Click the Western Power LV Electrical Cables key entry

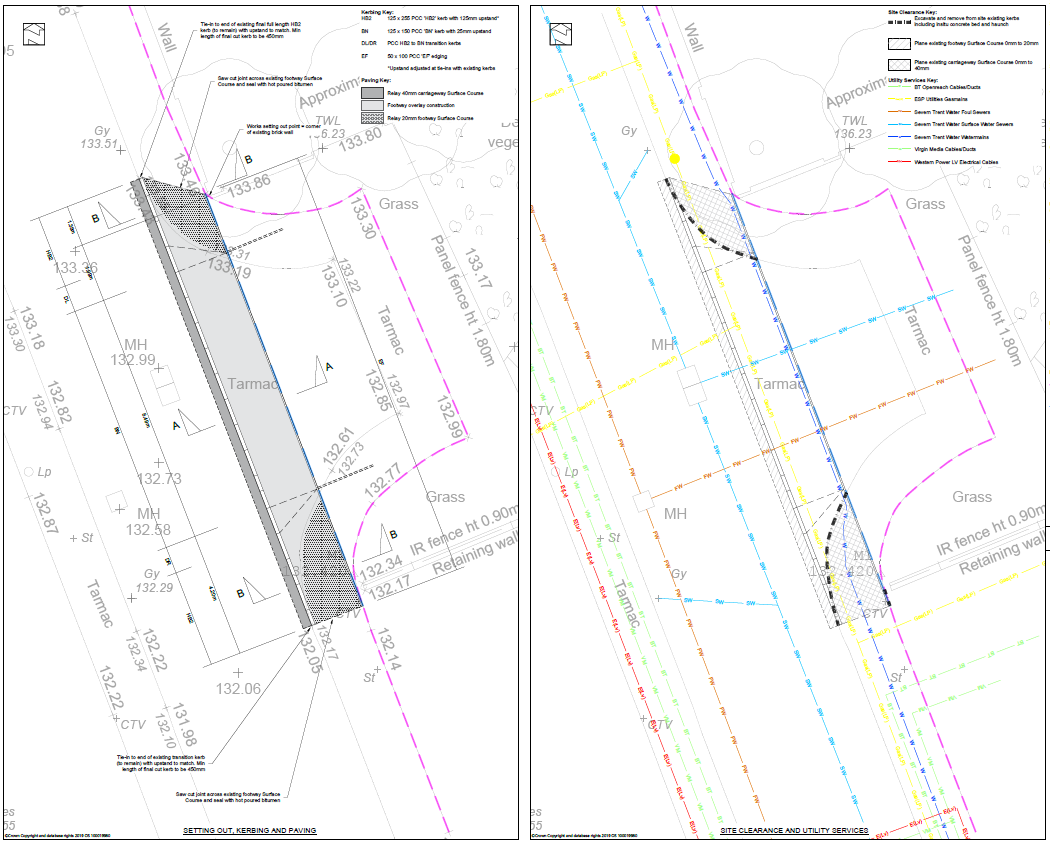955,162
